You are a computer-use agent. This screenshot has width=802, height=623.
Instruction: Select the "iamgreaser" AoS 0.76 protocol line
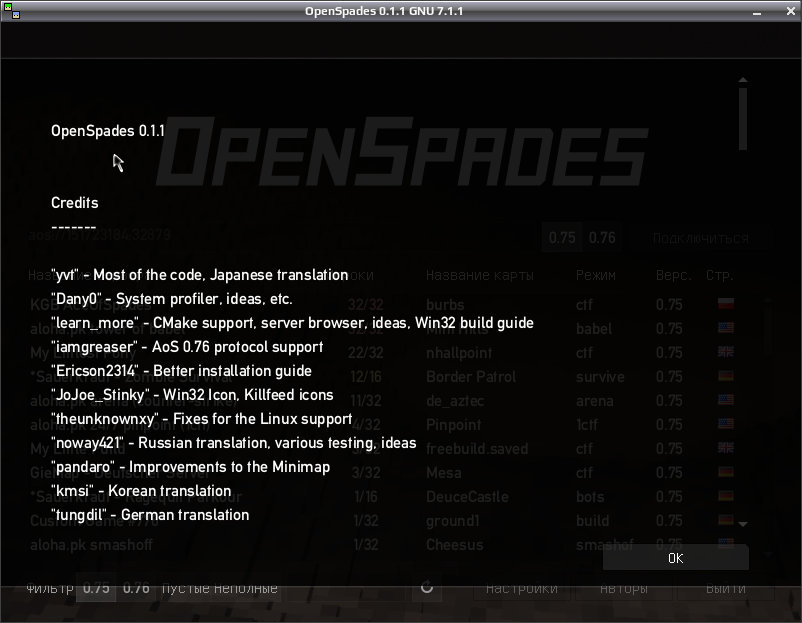click(x=187, y=347)
